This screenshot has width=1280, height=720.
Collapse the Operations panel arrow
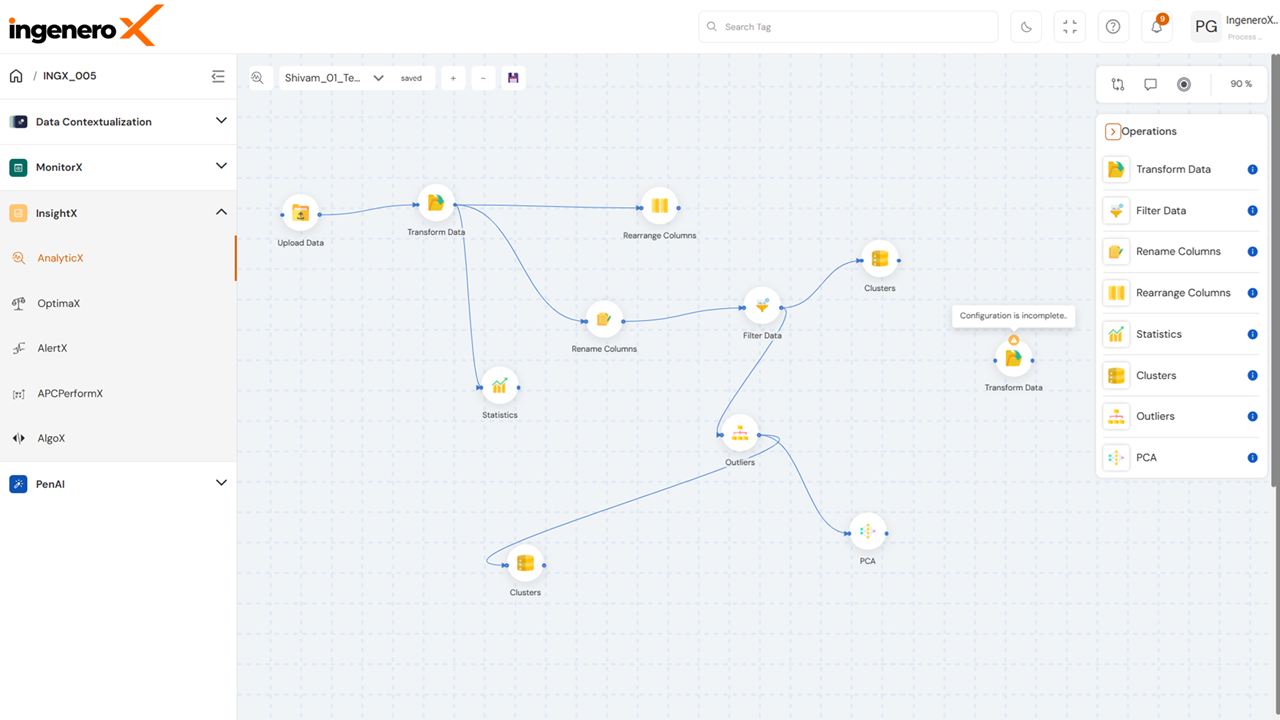(x=1112, y=132)
